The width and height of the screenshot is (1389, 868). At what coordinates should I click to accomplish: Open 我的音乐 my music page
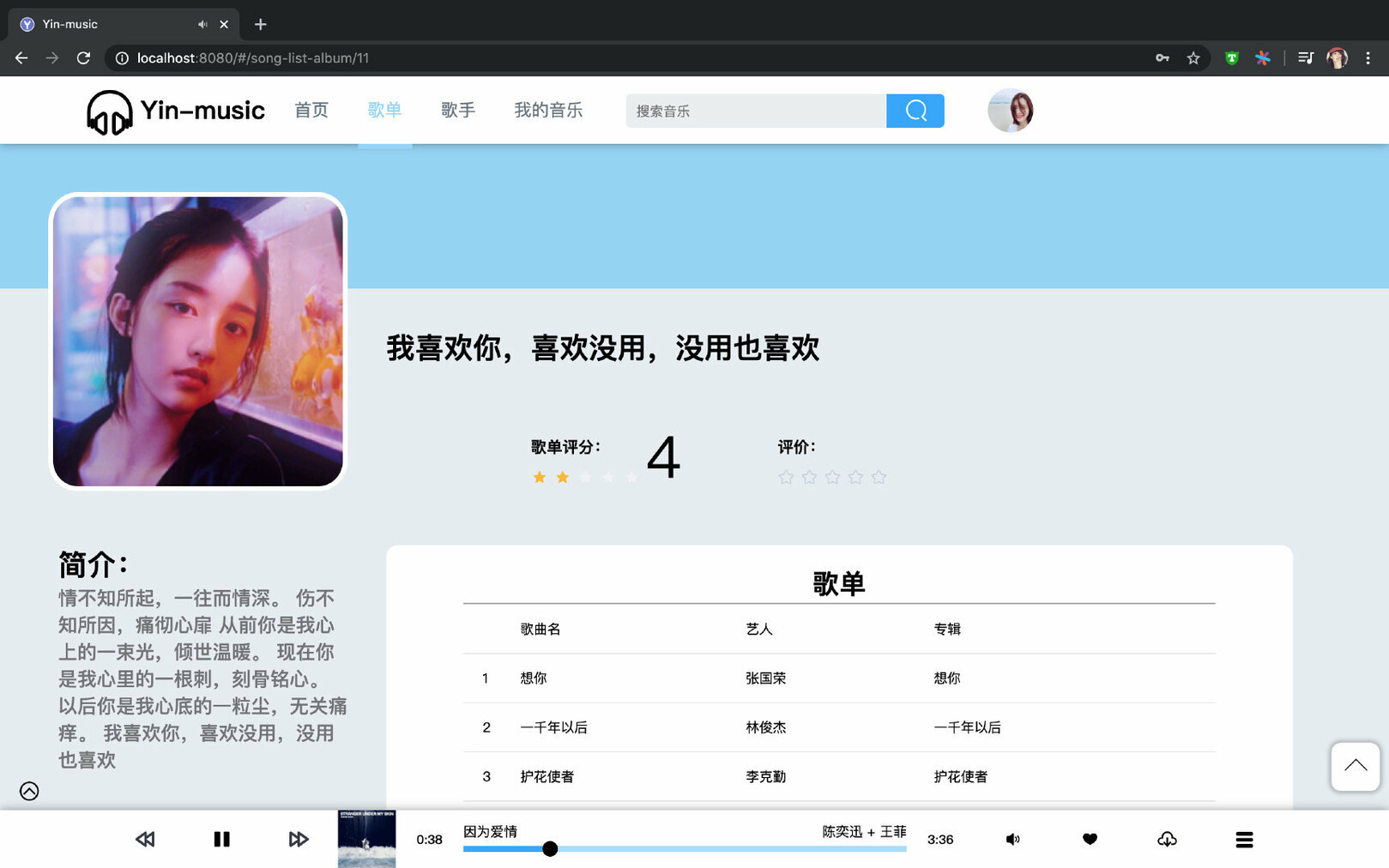pyautogui.click(x=547, y=110)
